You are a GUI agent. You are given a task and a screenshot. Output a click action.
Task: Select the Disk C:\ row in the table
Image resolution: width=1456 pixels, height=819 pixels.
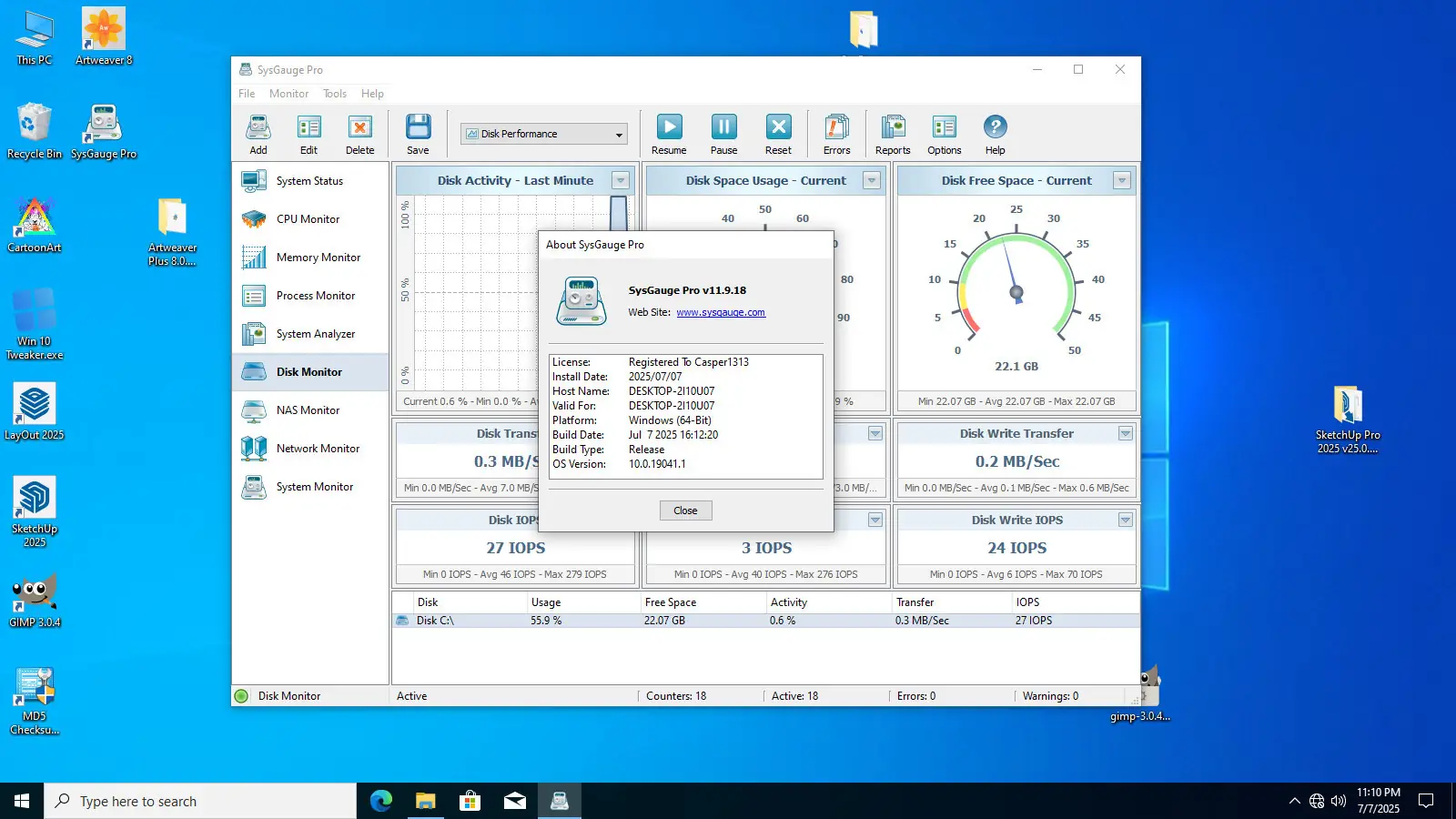click(436, 620)
